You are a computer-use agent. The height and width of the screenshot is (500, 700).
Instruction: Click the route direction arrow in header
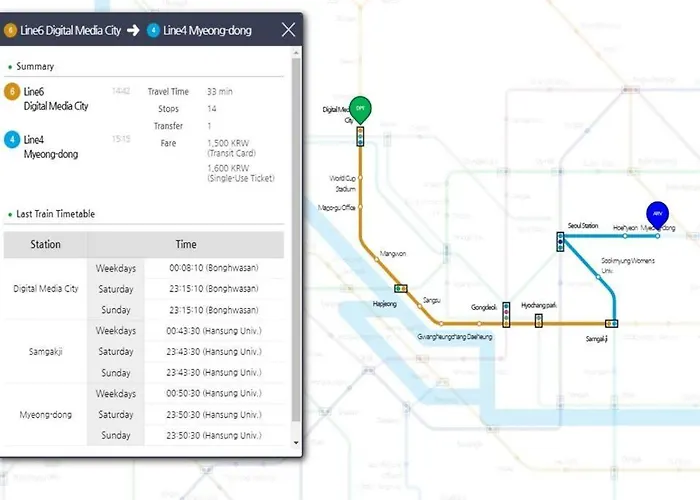tap(133, 30)
